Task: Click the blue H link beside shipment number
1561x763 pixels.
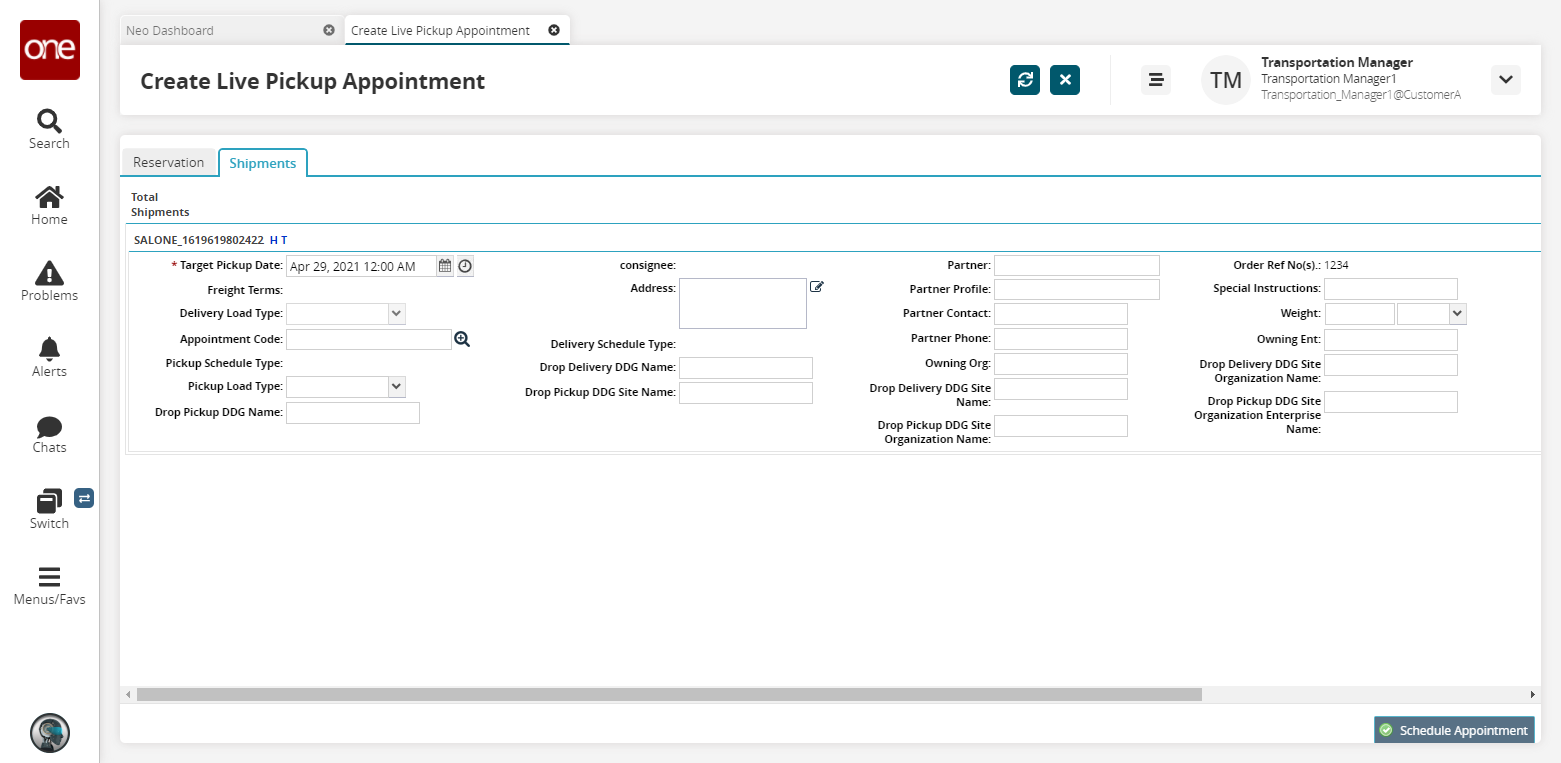Action: pyautogui.click(x=273, y=240)
